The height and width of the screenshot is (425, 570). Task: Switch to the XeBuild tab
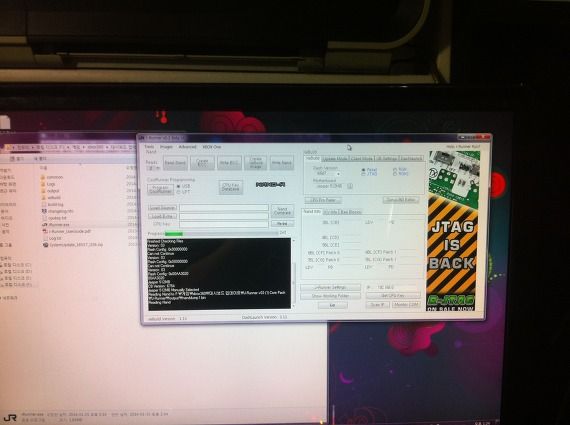(x=313, y=159)
